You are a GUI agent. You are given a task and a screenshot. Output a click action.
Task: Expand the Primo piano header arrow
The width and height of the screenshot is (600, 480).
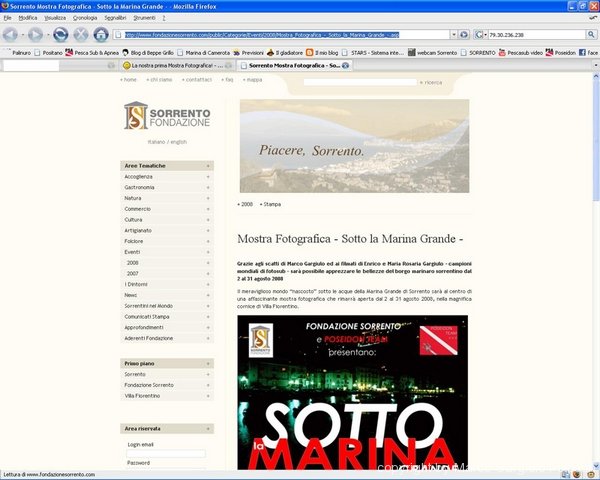pos(208,364)
